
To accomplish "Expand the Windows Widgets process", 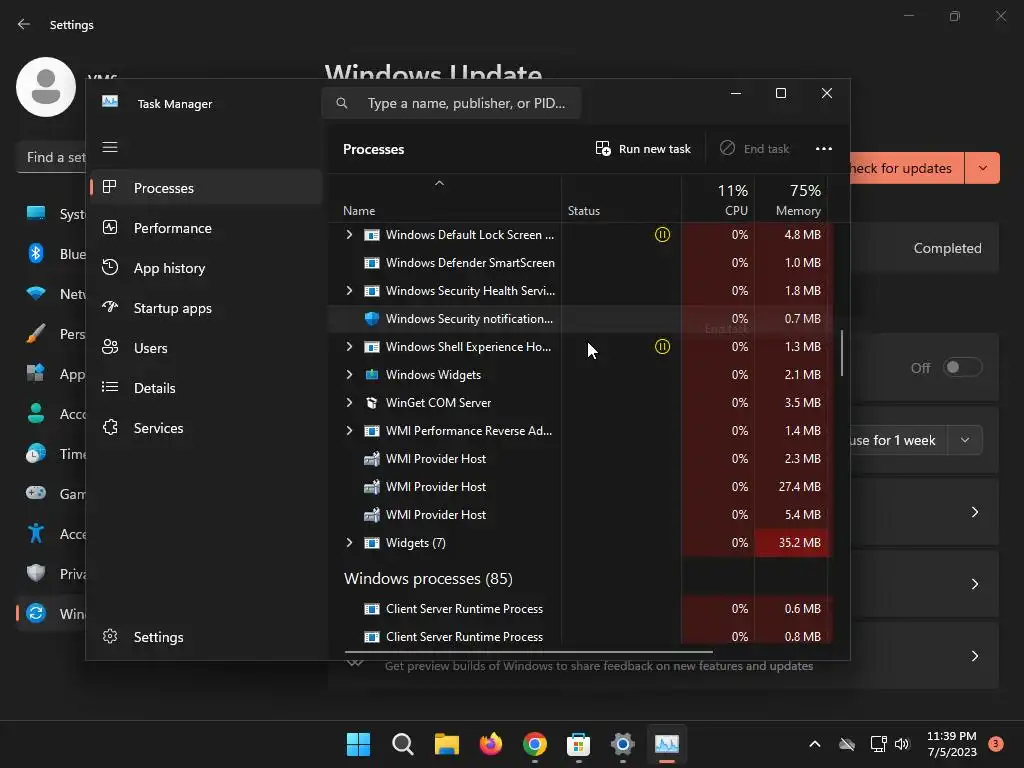I will pos(349,375).
